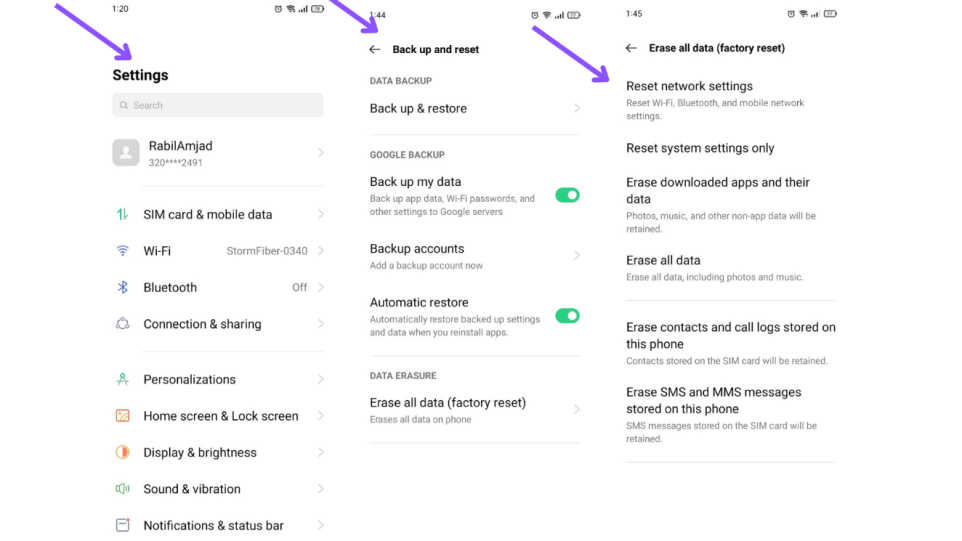Click the Bluetooth icon in Settings list
This screenshot has width=962, height=541.
coord(122,287)
